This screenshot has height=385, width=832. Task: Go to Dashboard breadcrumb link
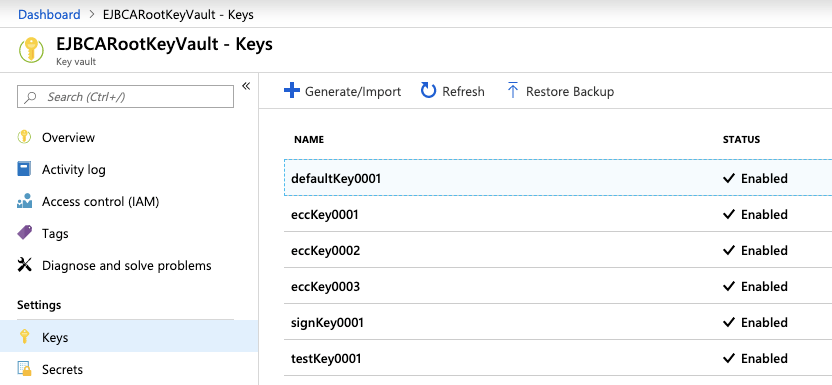[x=49, y=14]
